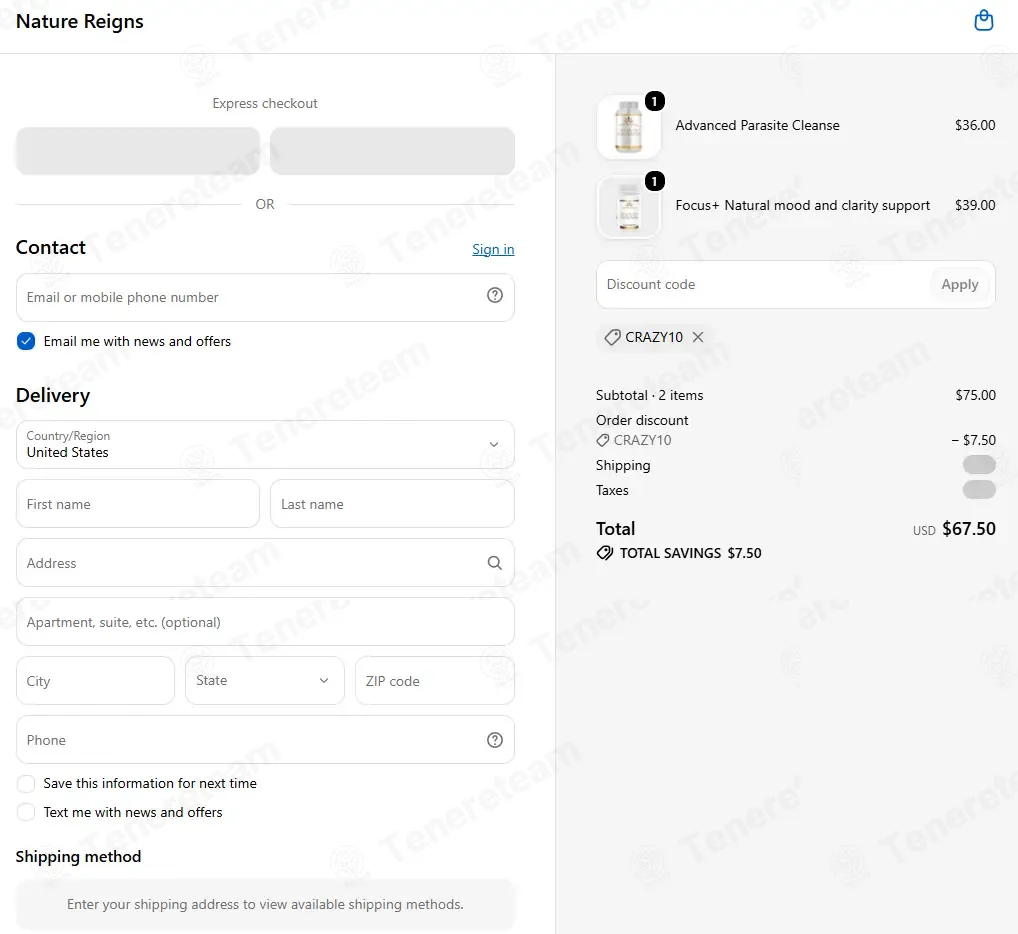Screen dimensions: 1018x934
Task: Select the First name field
Action: pos(138,504)
